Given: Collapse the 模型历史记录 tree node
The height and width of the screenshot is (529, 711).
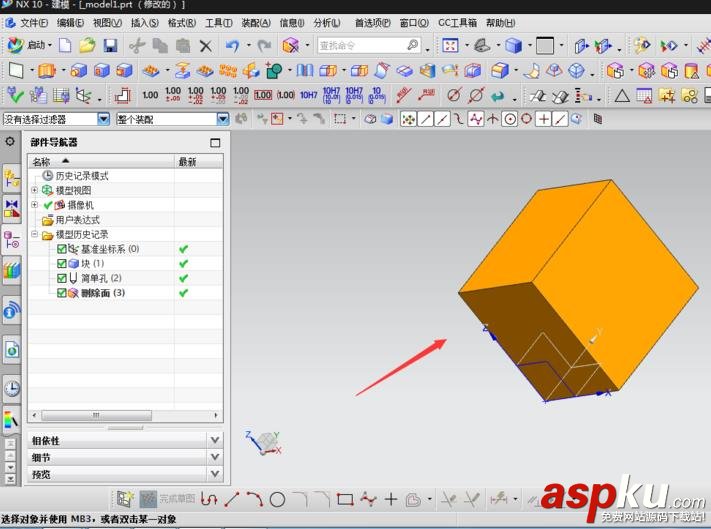Looking at the screenshot, I should point(34,234).
